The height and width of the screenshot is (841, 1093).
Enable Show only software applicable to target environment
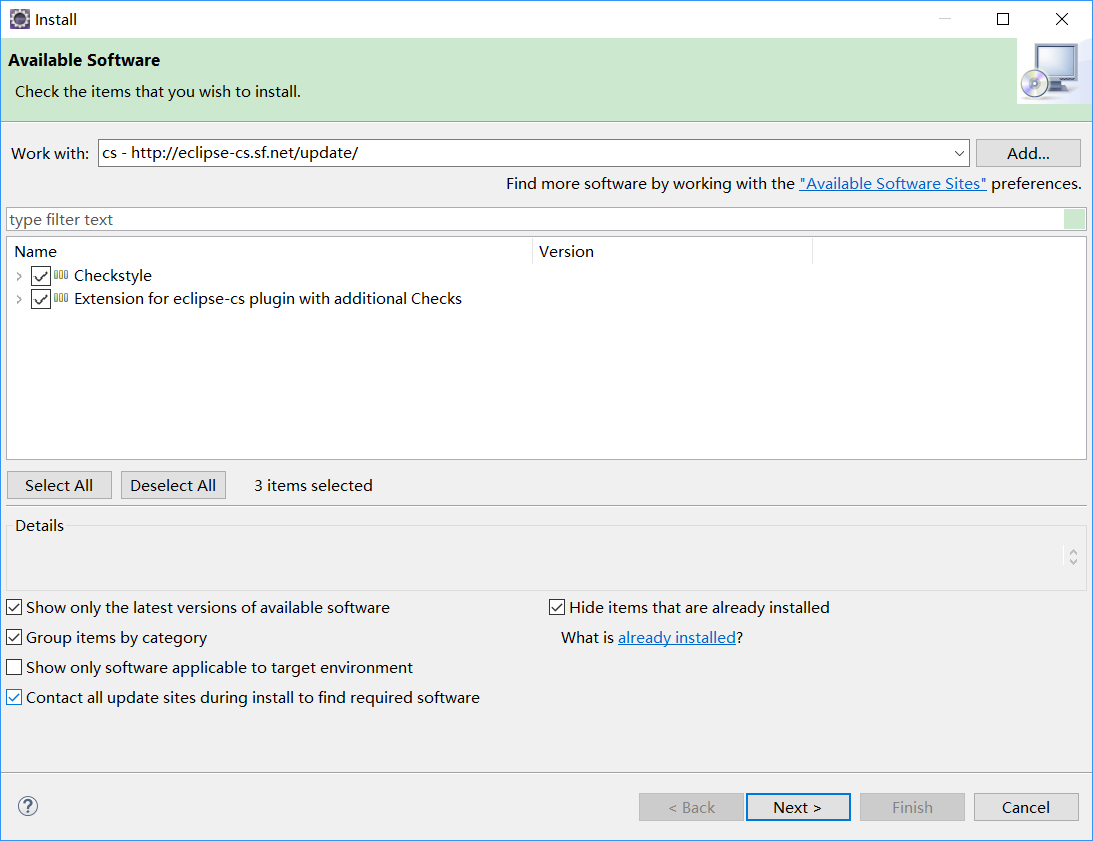[14, 667]
